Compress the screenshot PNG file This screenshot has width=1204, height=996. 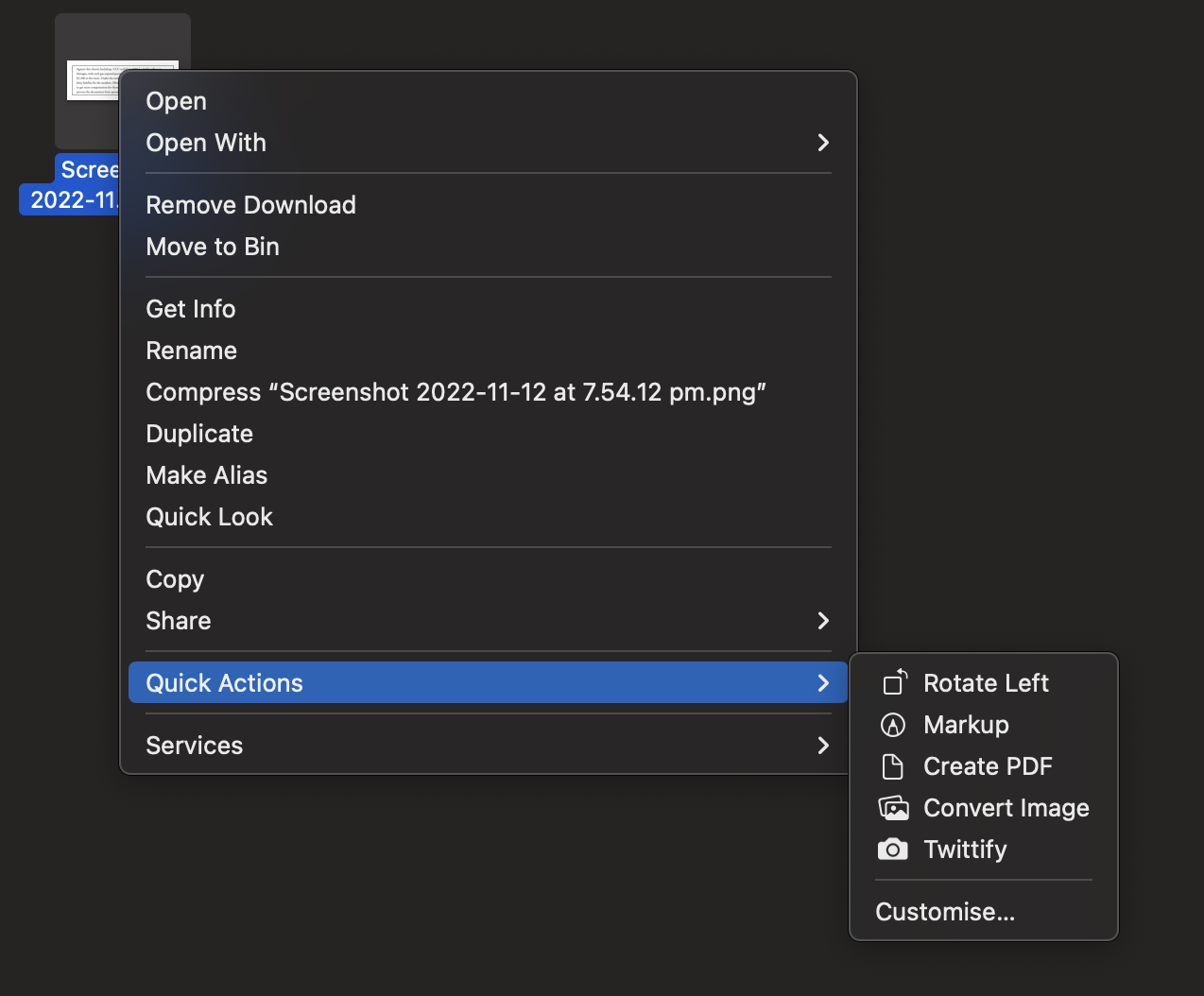[x=456, y=391]
